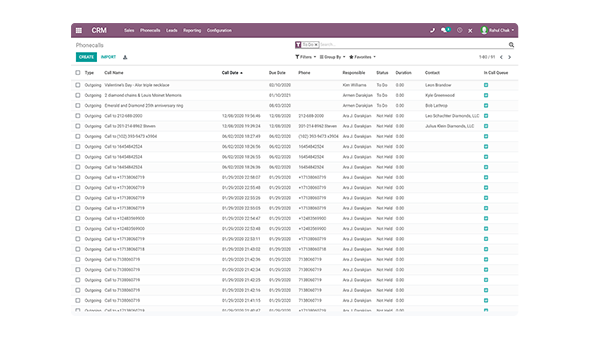
Task: Expand the Rahul Chak user menu arrow
Action: click(513, 30)
